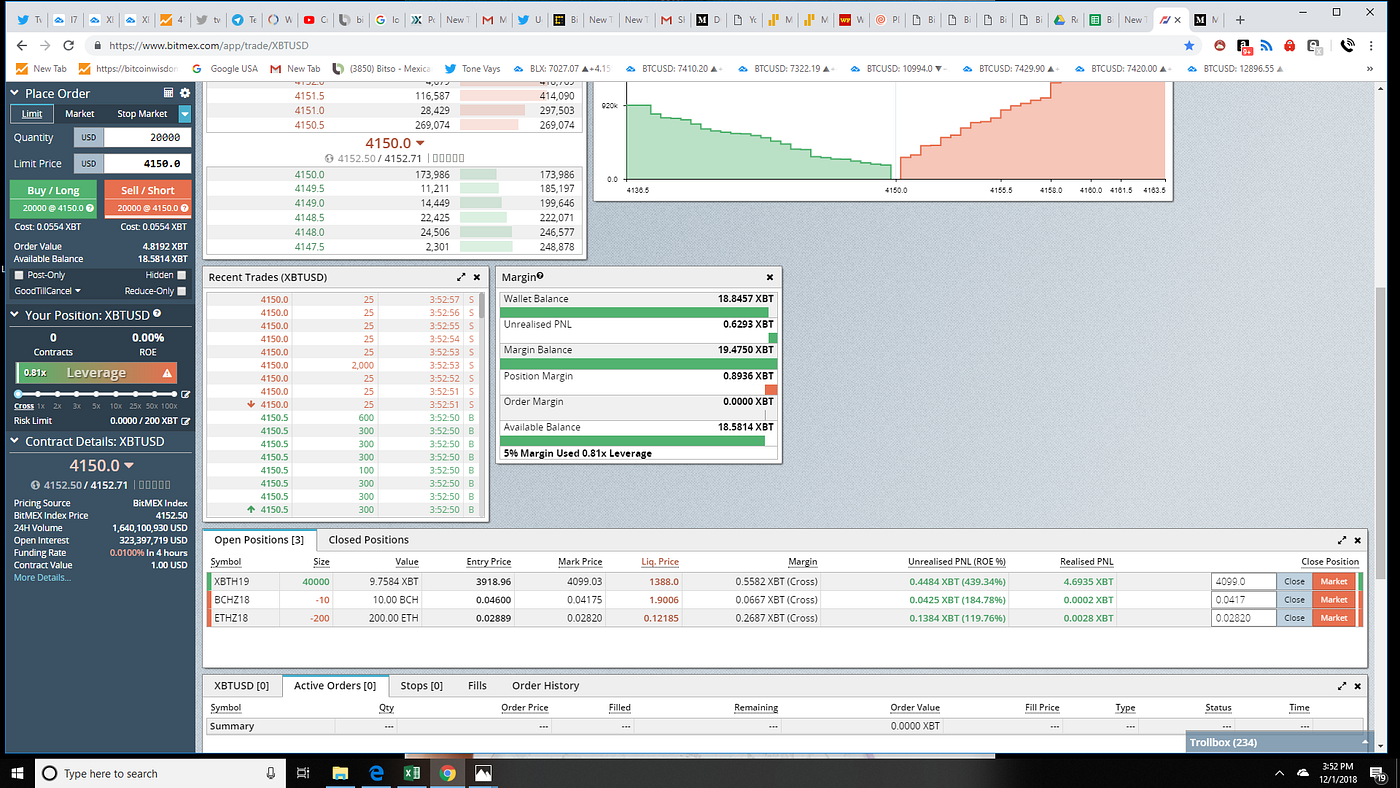Click the Windows search box

point(160,773)
